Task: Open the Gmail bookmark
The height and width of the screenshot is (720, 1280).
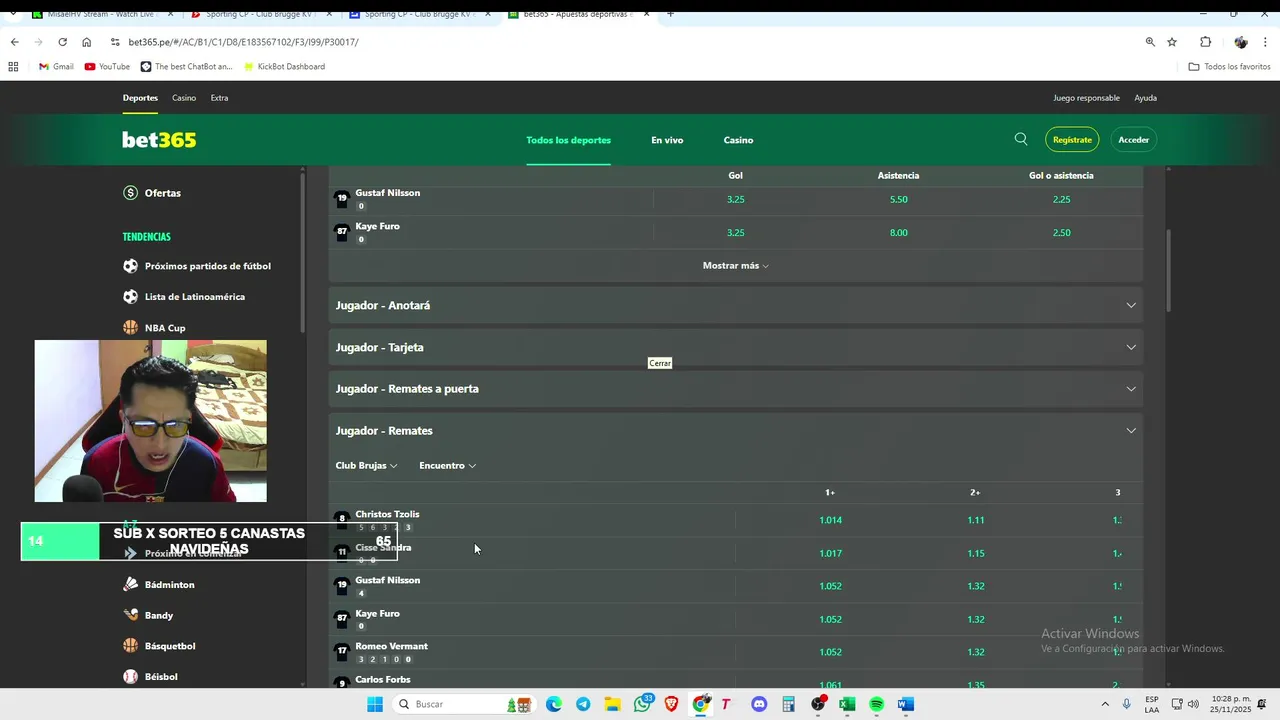Action: [56, 66]
